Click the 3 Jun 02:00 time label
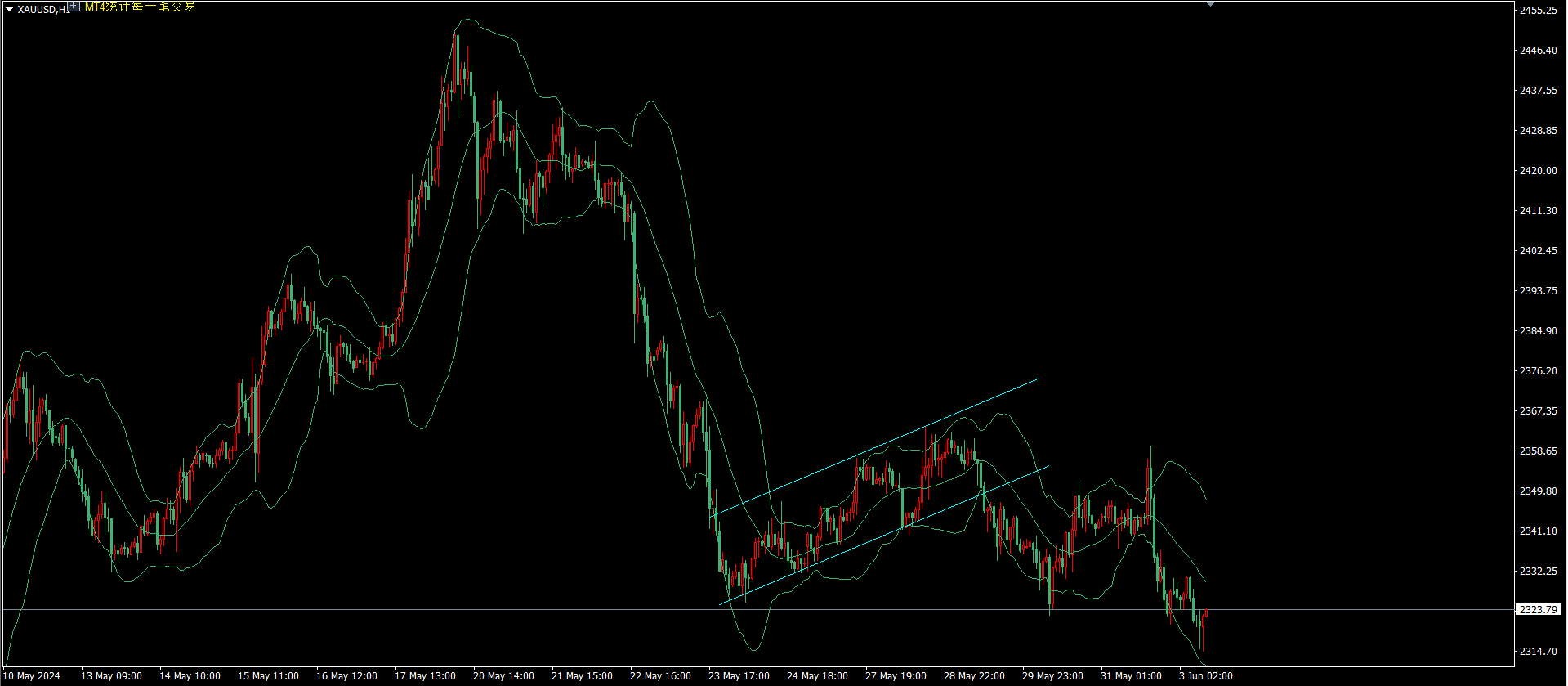Screen dimensions: 1568x686 1205,676
